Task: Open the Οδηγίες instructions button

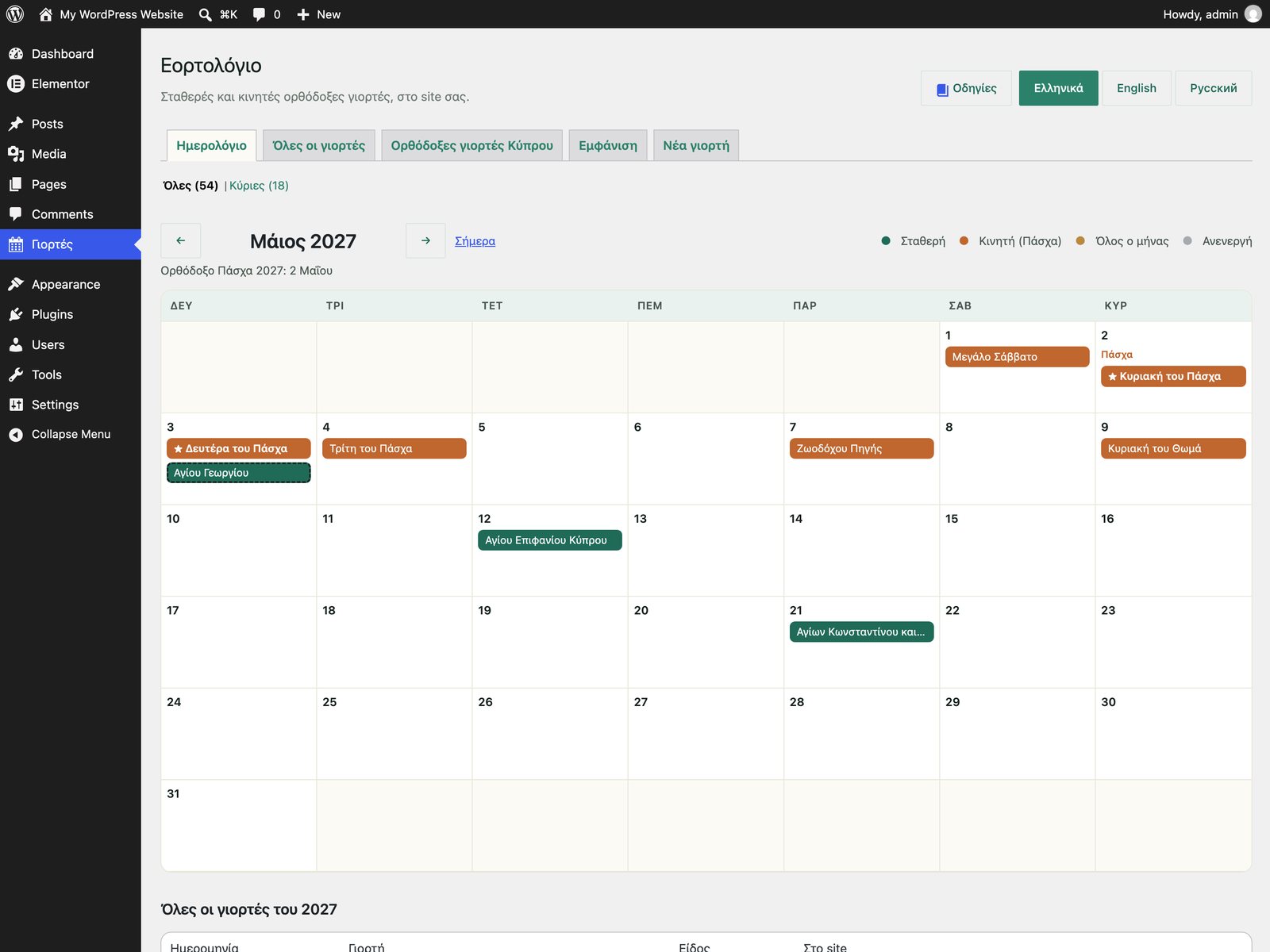Action: 966,88
